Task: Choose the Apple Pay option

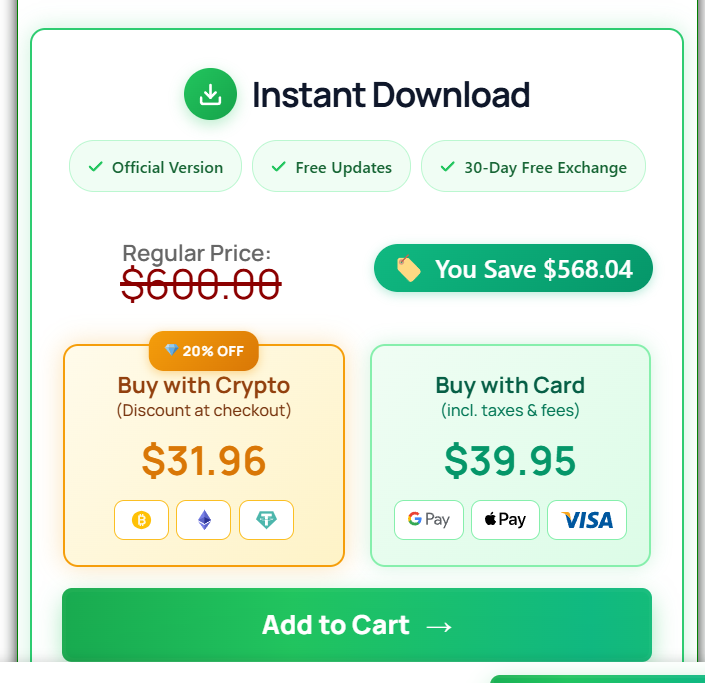Action: (505, 520)
